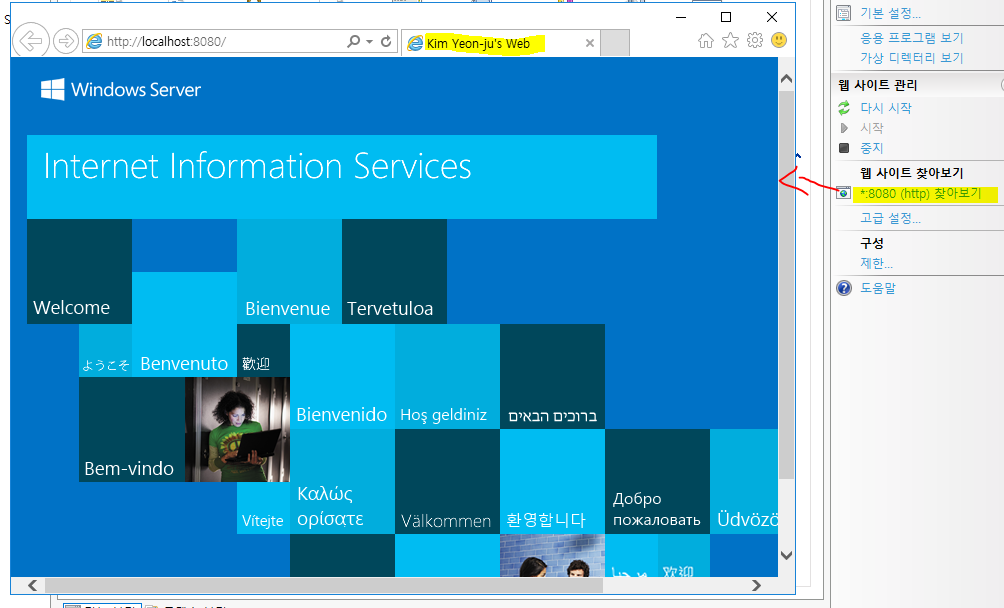The image size is (1004, 608).
Task: Click the Καλώς ορίσατε tile
Action: pos(342,481)
